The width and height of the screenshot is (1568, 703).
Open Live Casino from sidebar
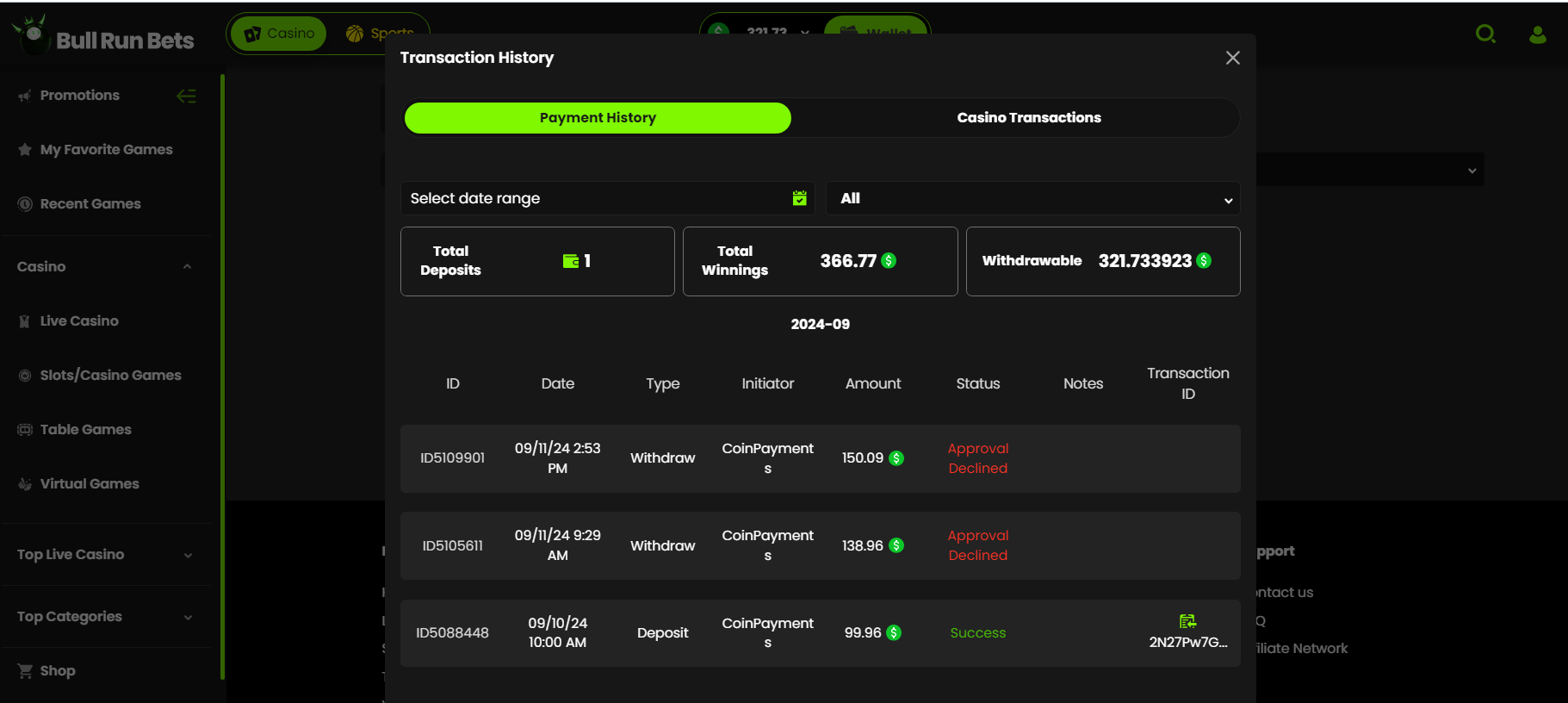[68, 320]
